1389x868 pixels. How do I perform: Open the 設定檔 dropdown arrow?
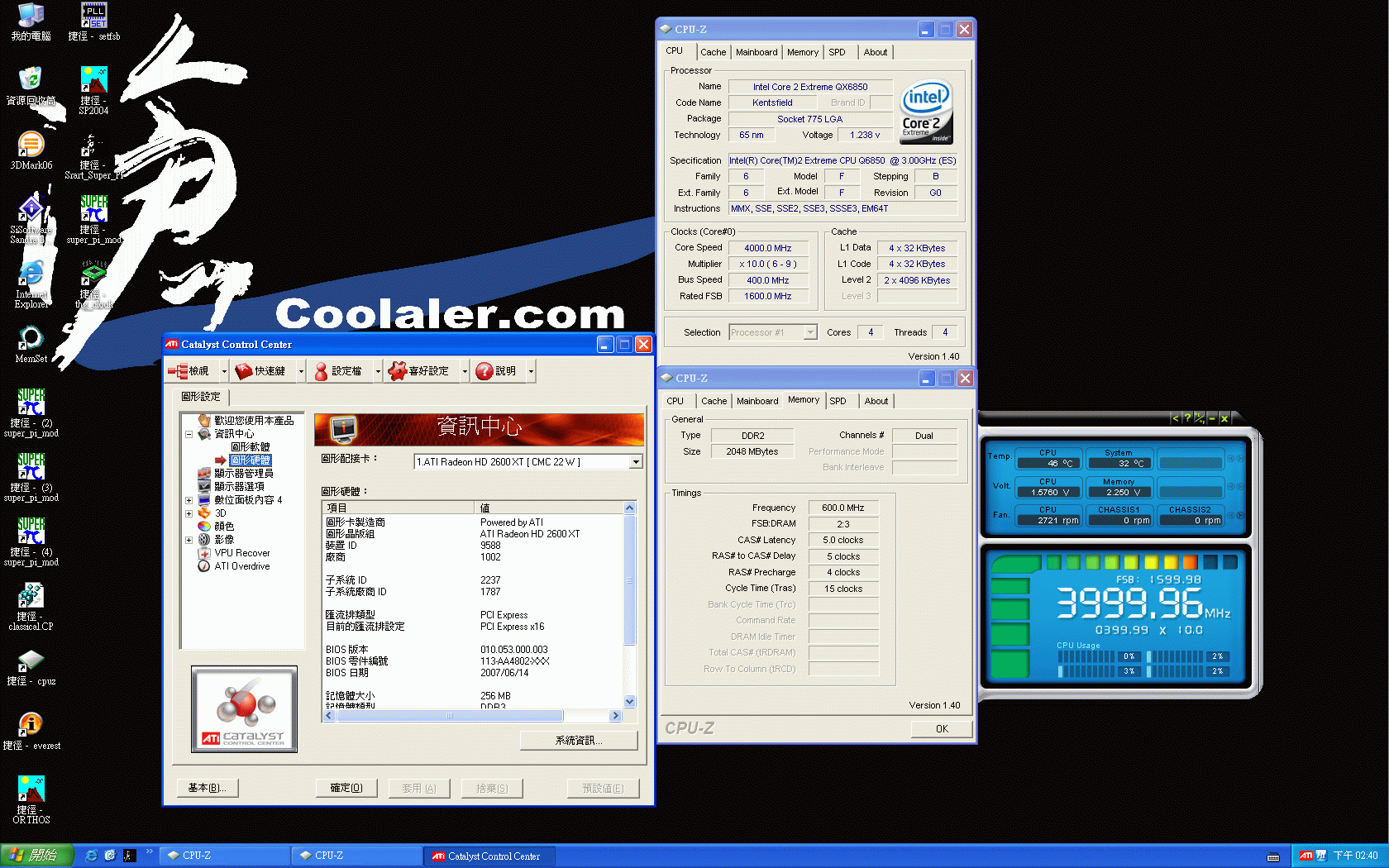378,371
